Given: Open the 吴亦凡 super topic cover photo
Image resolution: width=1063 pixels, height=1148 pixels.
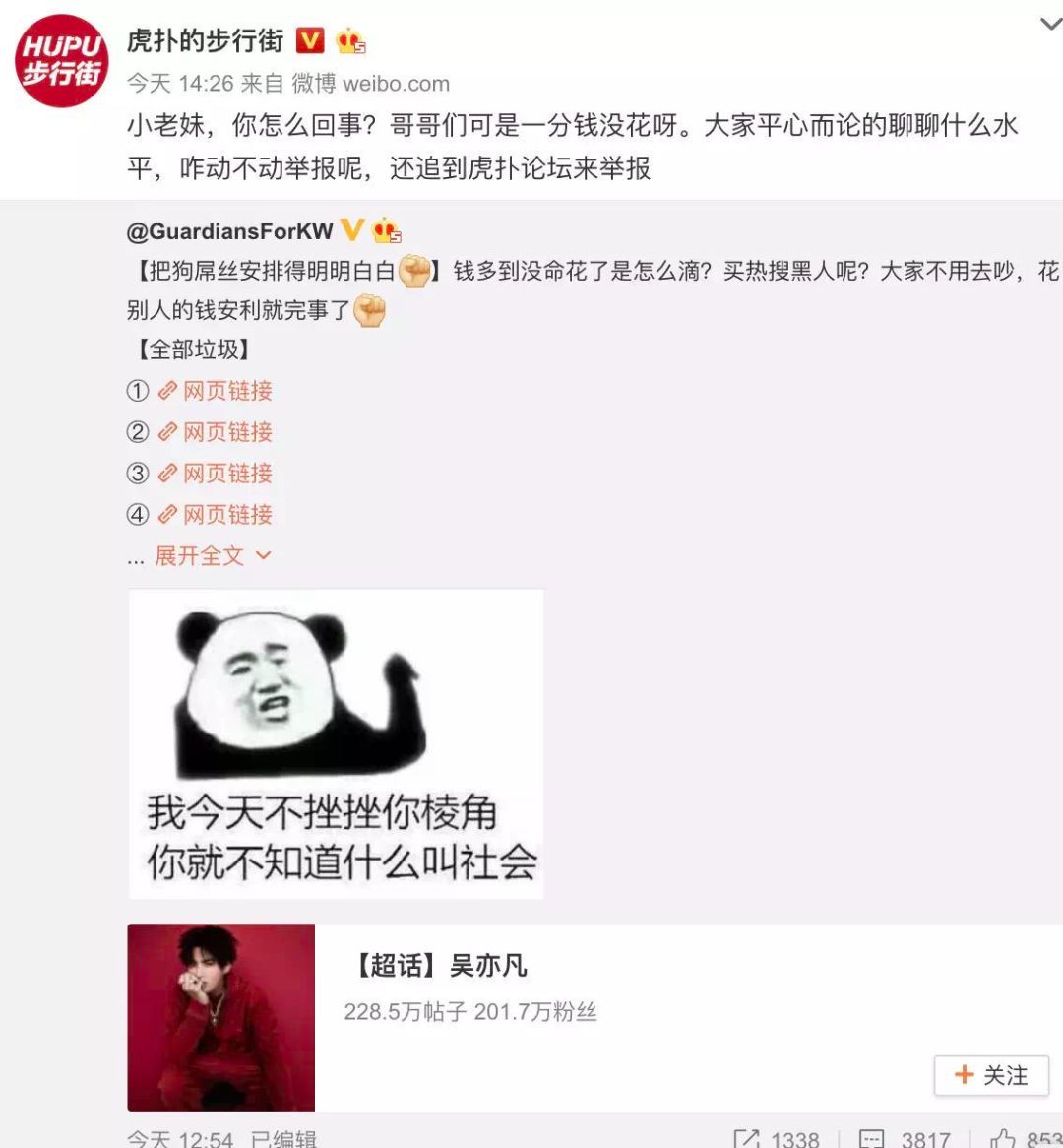Looking at the screenshot, I should 221,1018.
